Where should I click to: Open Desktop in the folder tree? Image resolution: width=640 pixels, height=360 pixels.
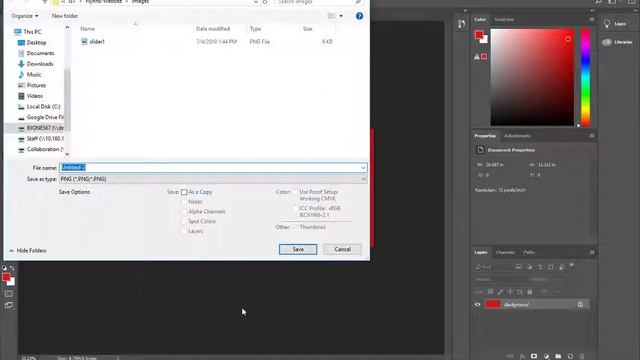(36, 42)
